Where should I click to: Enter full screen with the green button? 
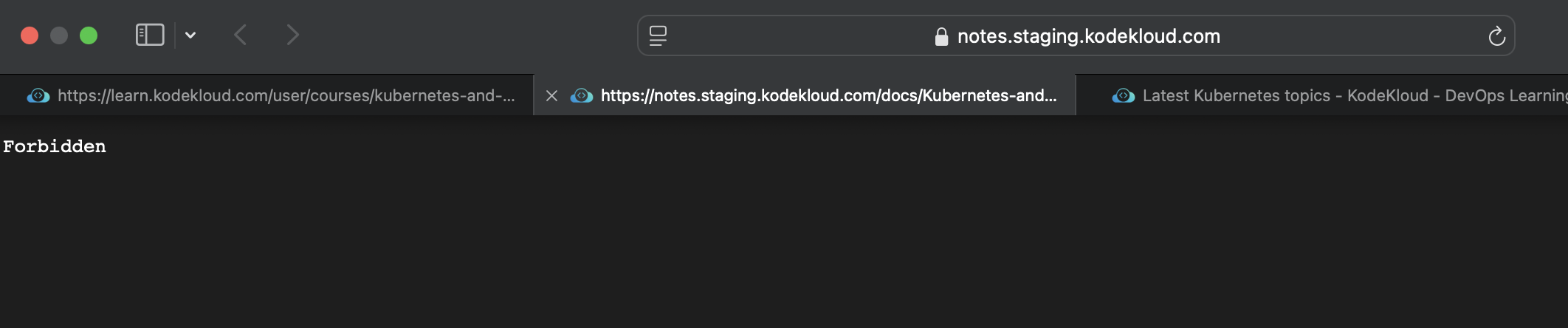tap(89, 35)
